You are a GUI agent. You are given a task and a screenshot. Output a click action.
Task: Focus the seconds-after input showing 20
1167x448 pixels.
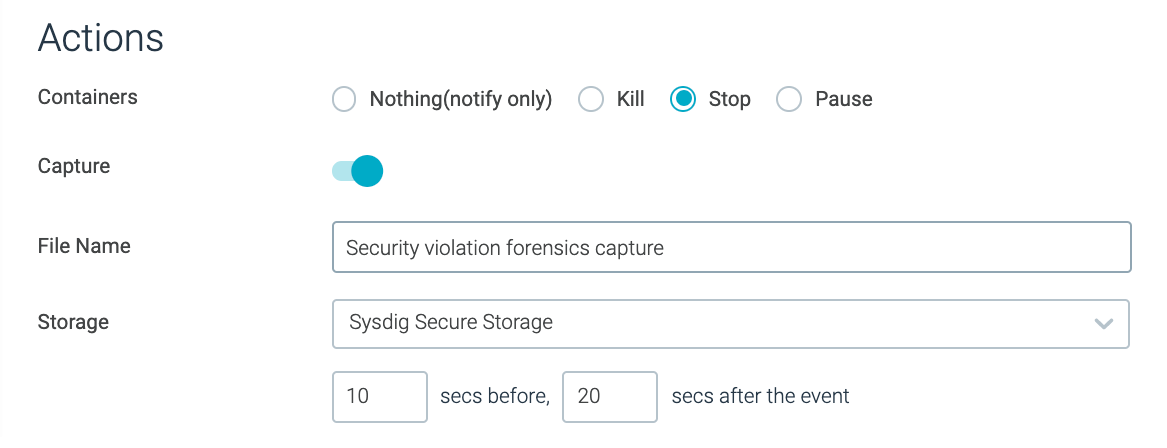pos(610,396)
